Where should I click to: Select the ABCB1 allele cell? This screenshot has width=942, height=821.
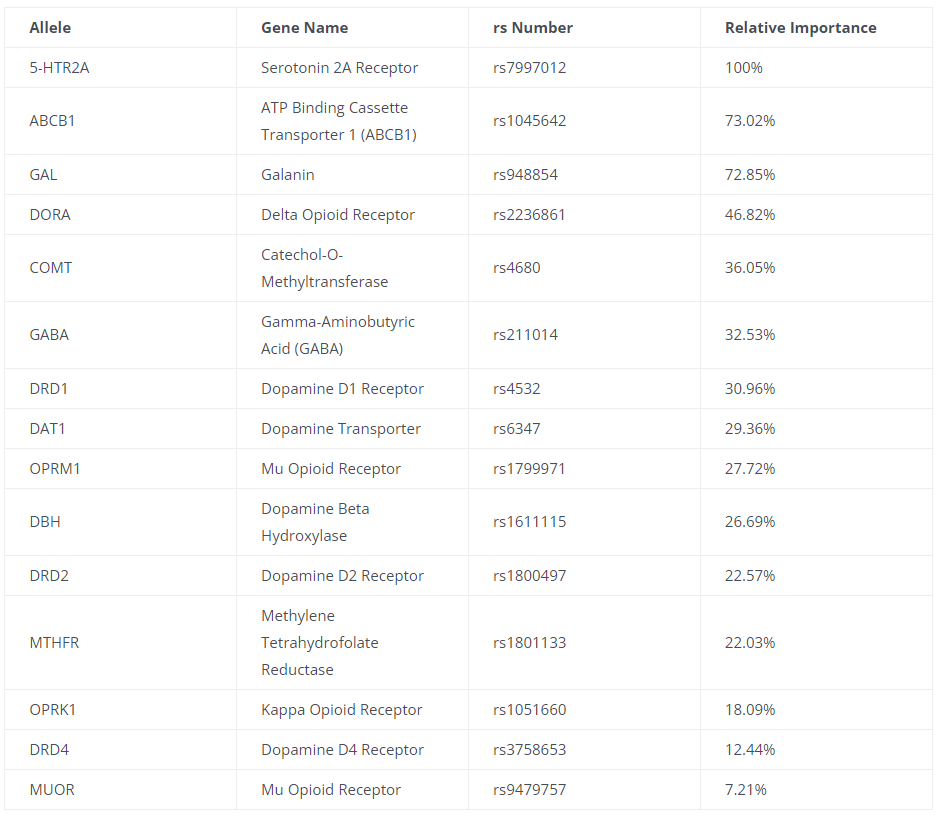52,121
